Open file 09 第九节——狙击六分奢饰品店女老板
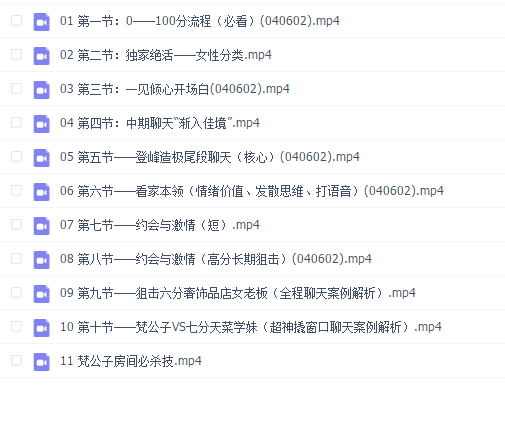Screen dimensions: 505x435 [x=238, y=293]
